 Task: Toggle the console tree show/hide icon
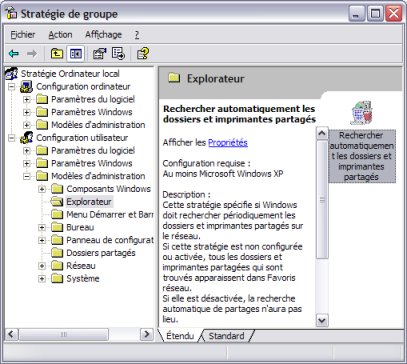75,53
